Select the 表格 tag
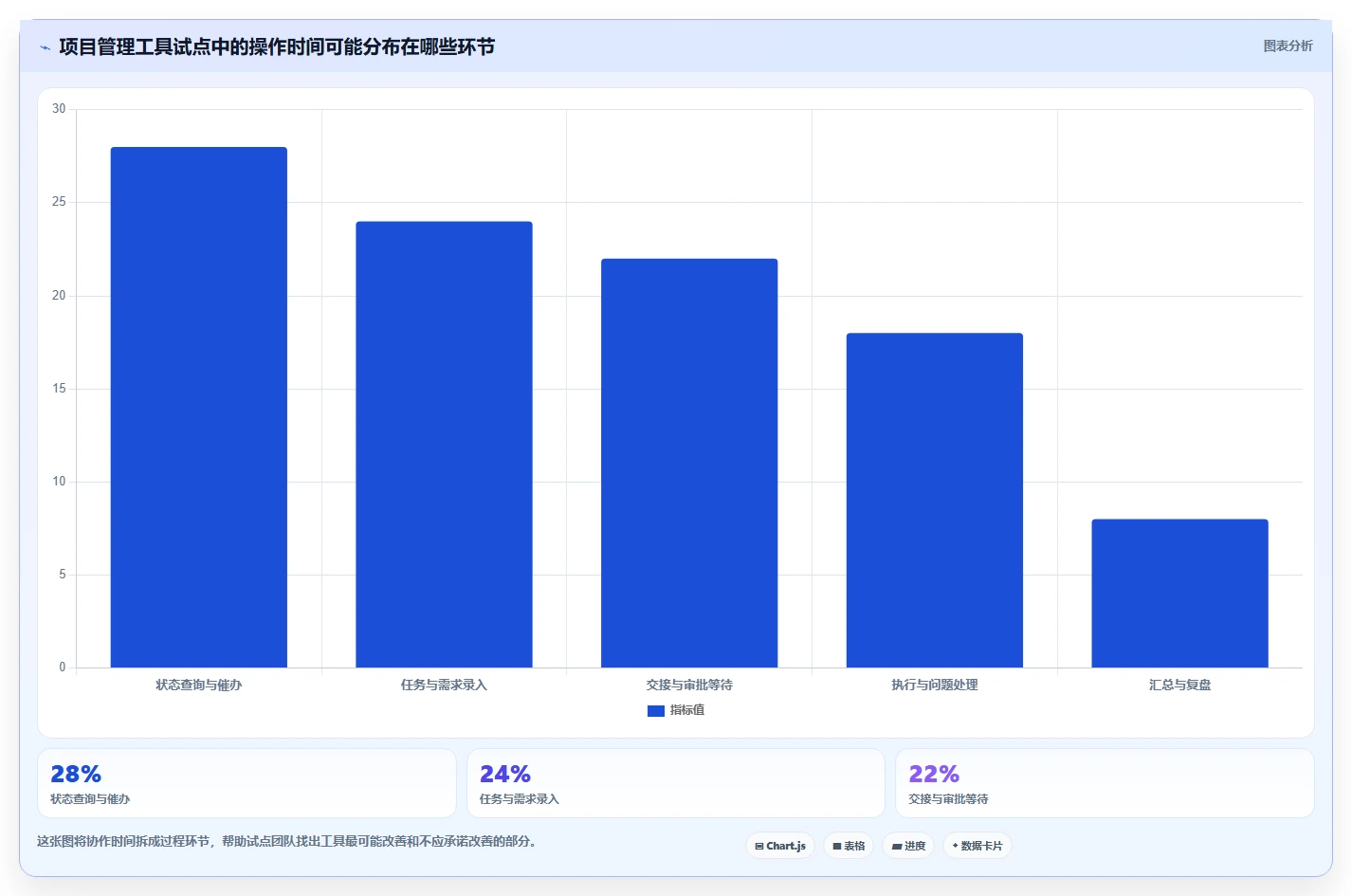1352x896 pixels. point(849,846)
